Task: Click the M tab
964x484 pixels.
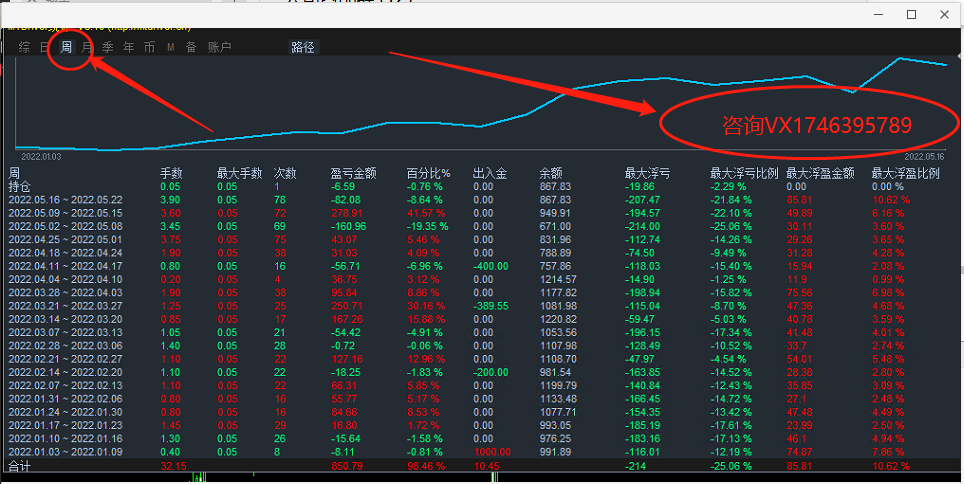Action: tap(170, 47)
